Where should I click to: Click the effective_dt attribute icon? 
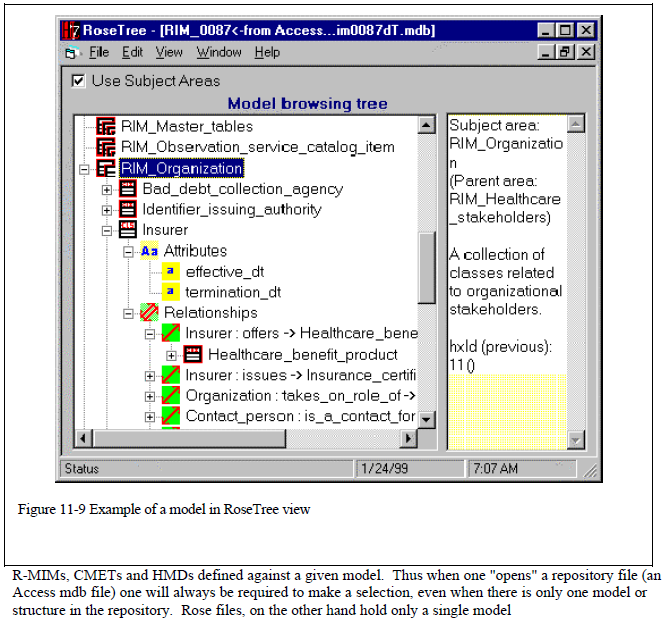170,271
